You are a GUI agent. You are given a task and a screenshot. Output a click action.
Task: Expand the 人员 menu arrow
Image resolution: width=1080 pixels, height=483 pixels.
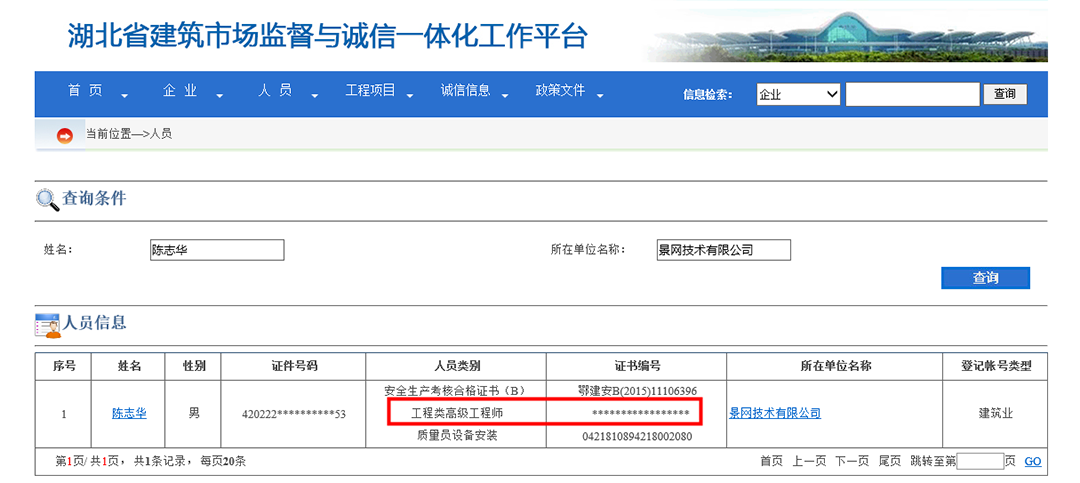314,96
